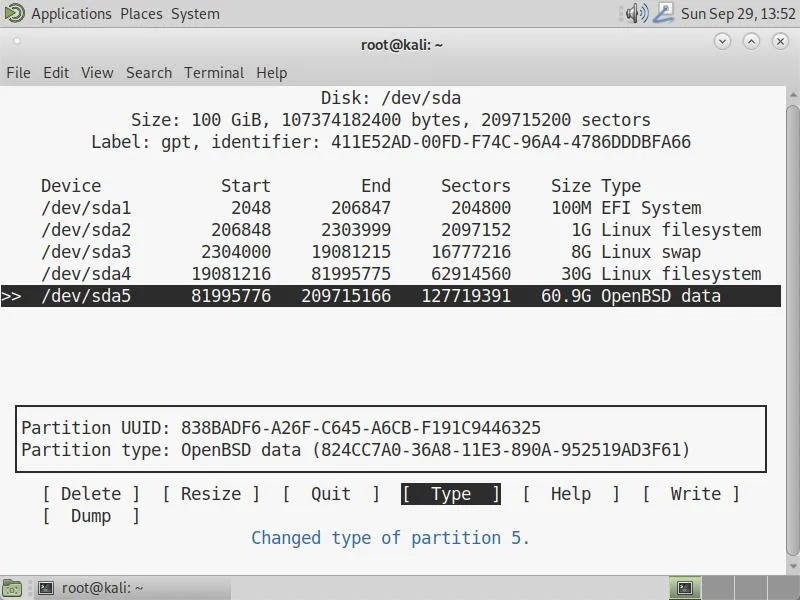This screenshot has width=800, height=600.
Task: Click the /dev/sda4 partition row
Action: point(391,274)
